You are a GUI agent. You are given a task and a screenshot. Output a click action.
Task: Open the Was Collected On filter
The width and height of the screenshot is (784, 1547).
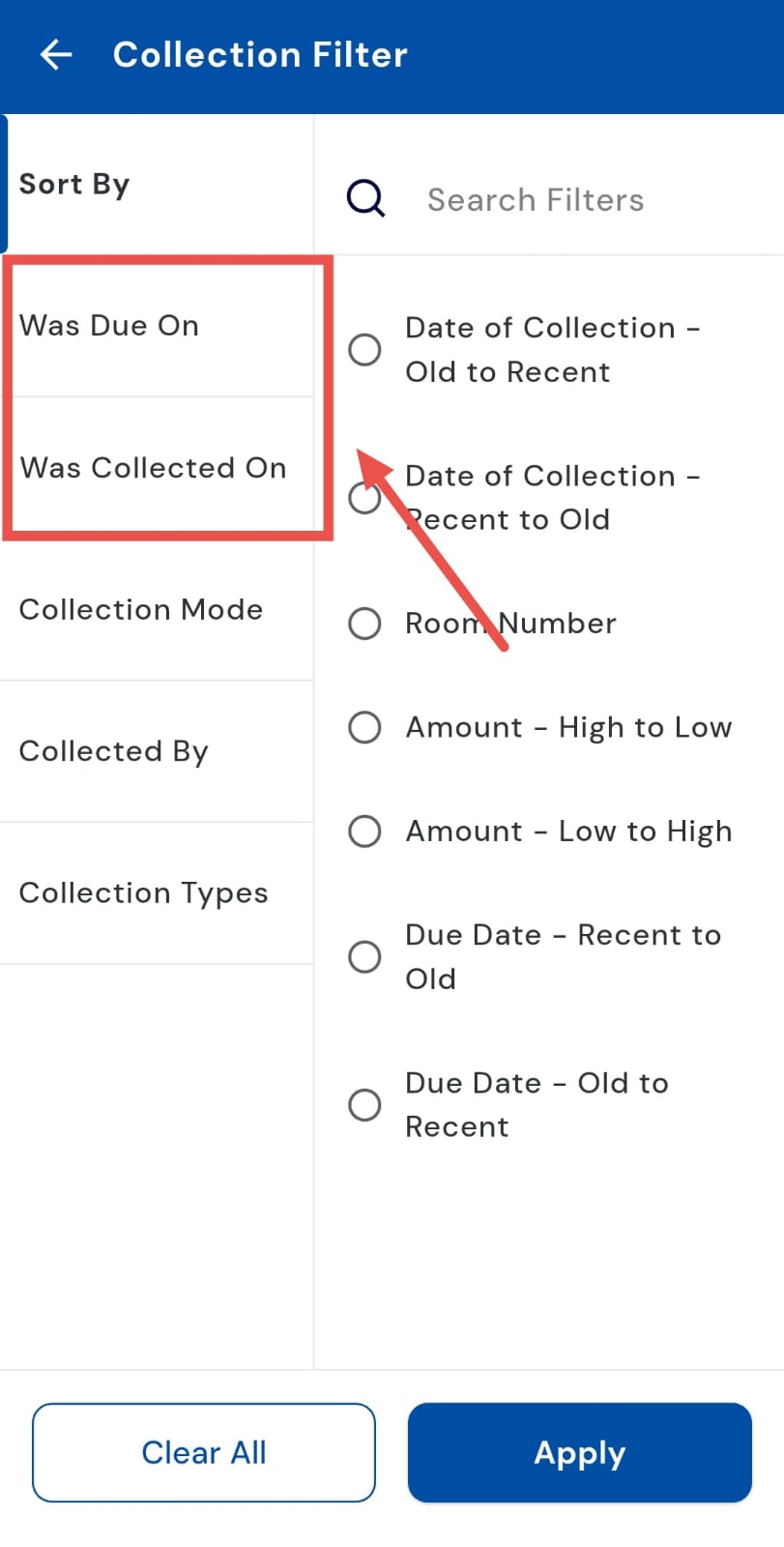click(x=153, y=468)
